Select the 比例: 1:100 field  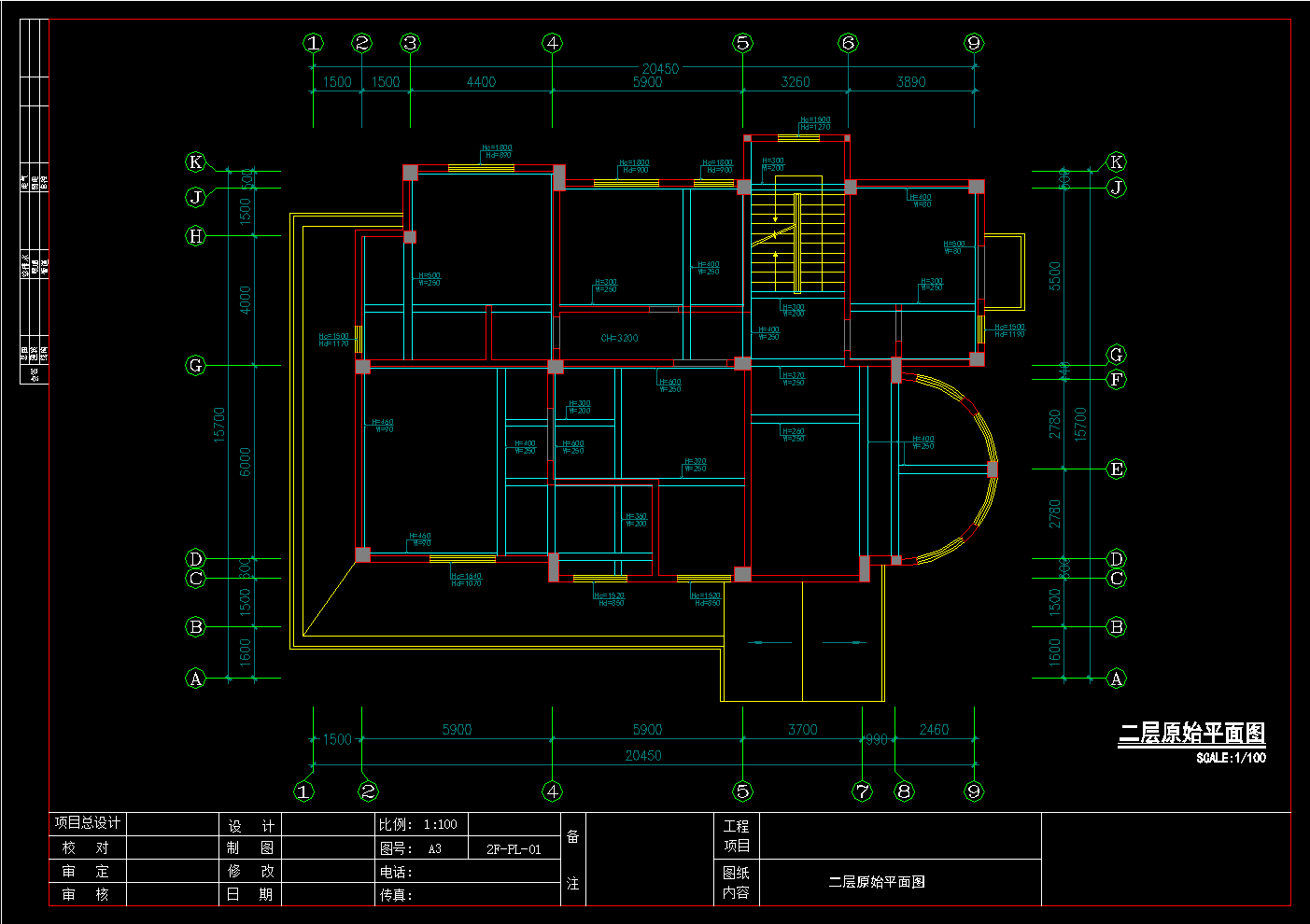418,824
